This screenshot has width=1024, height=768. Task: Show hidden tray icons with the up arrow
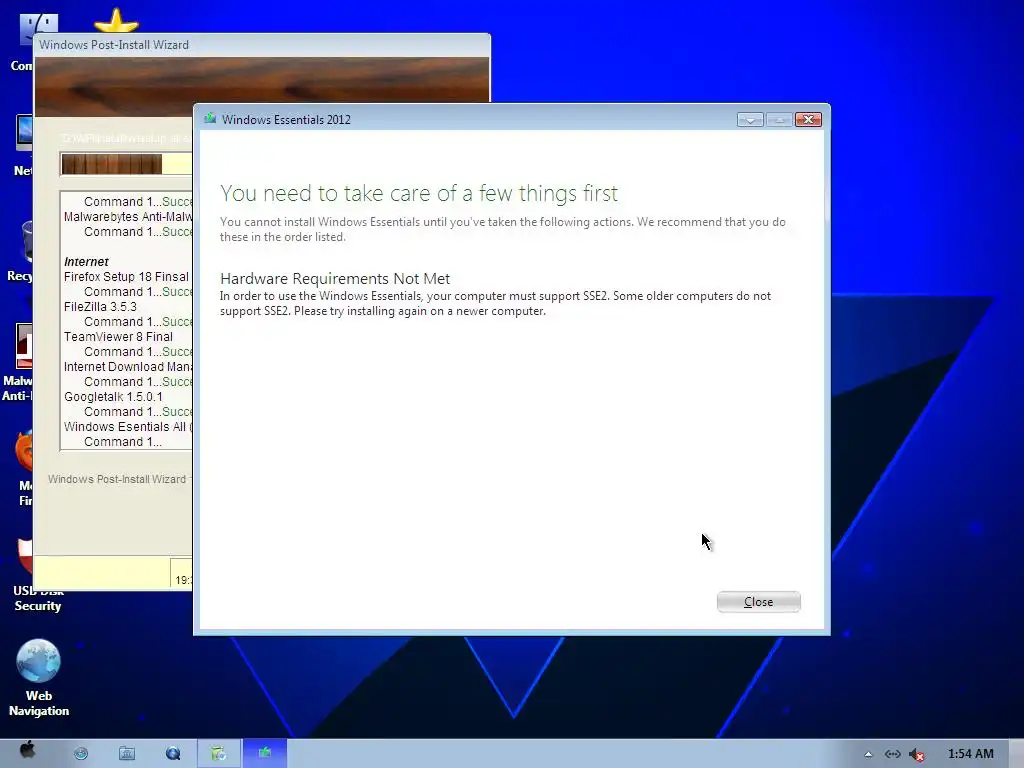pos(868,754)
